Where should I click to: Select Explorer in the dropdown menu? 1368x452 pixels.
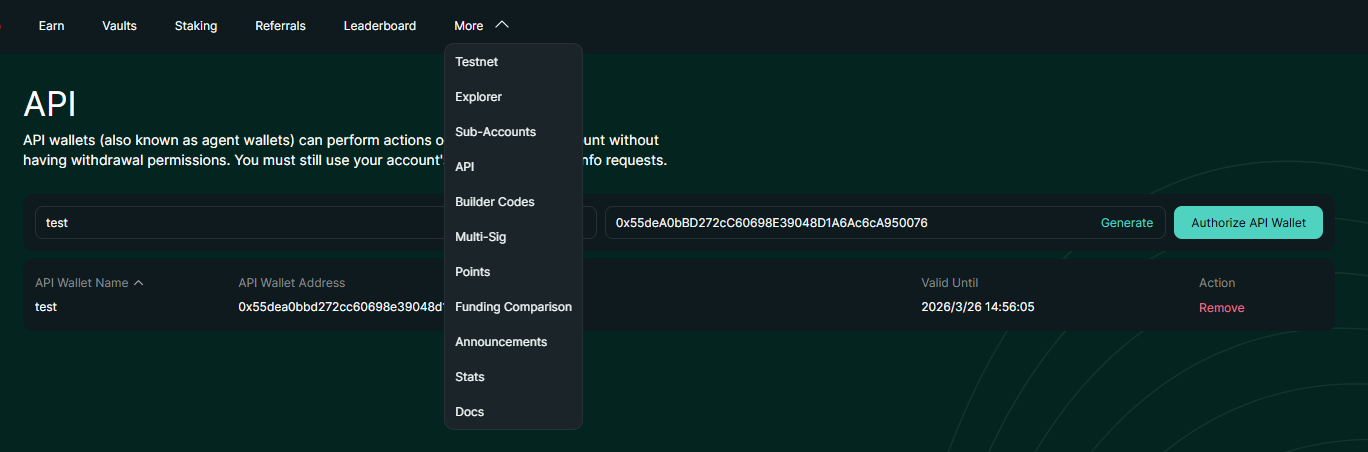point(478,97)
